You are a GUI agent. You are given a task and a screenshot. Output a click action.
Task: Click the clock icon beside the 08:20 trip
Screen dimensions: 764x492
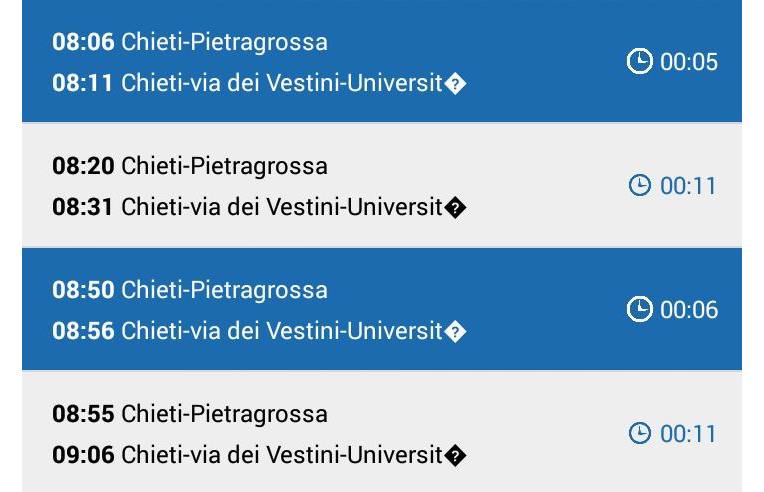639,186
